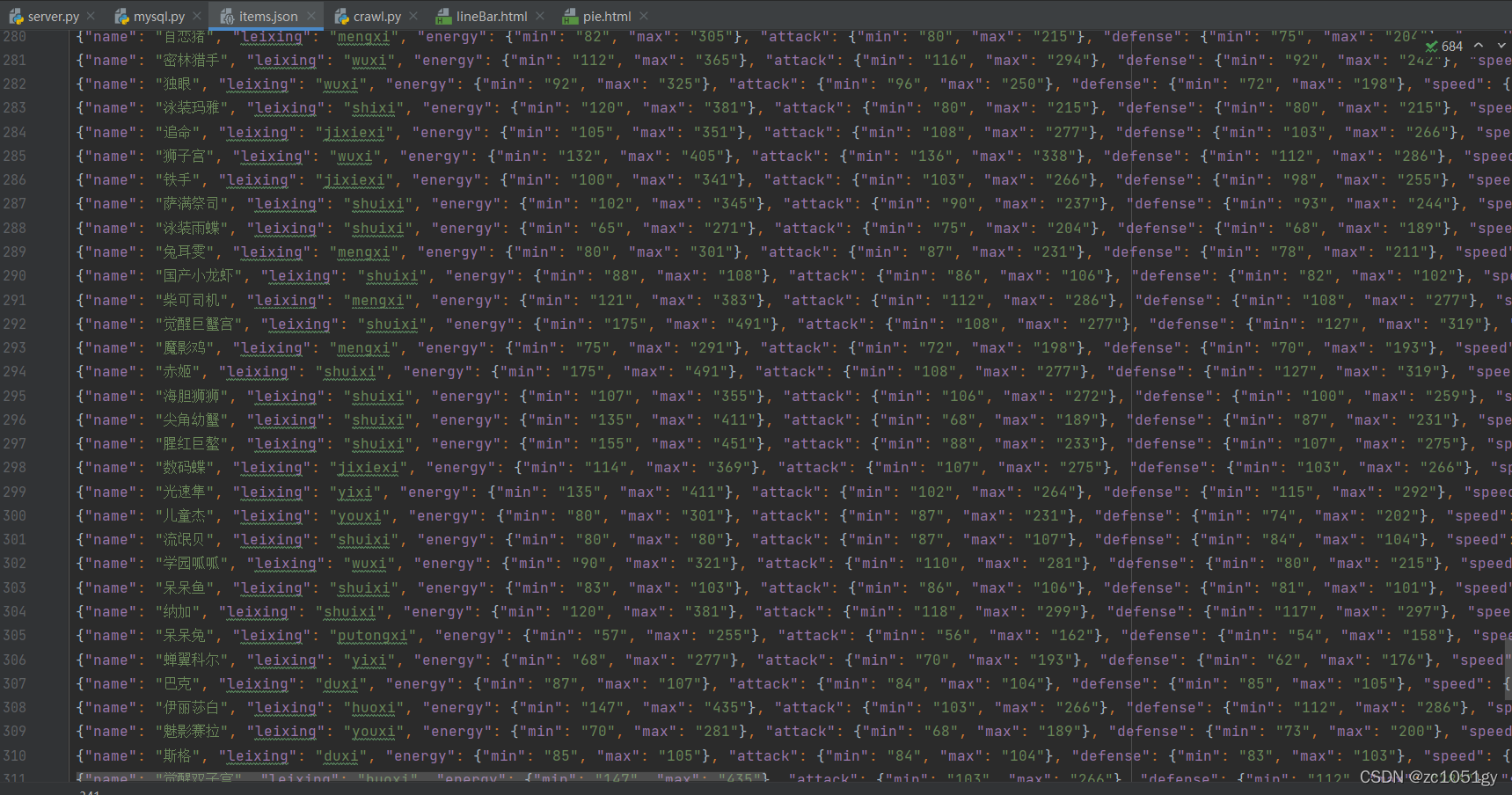Image resolution: width=1512 pixels, height=795 pixels.
Task: Click line number 300 in the gutter
Action: click(15, 515)
